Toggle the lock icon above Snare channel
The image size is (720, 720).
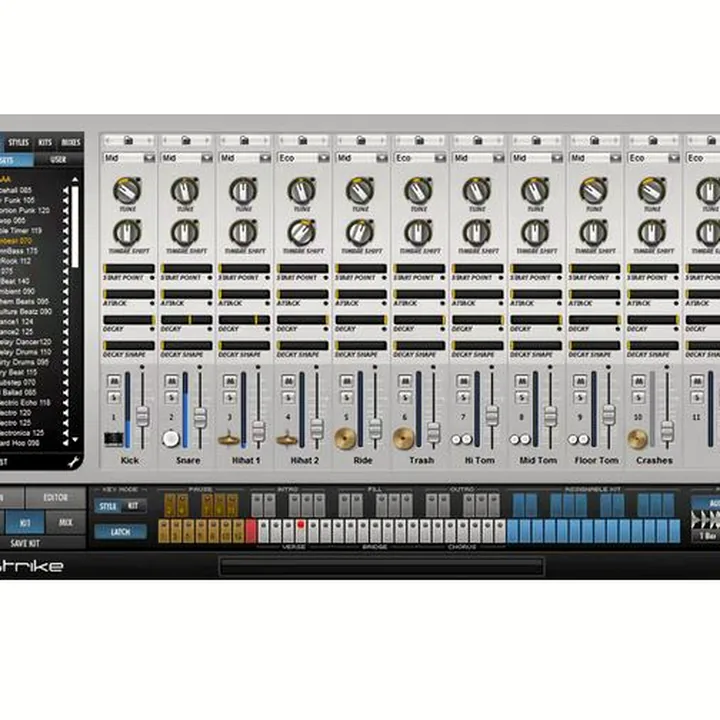186,141
